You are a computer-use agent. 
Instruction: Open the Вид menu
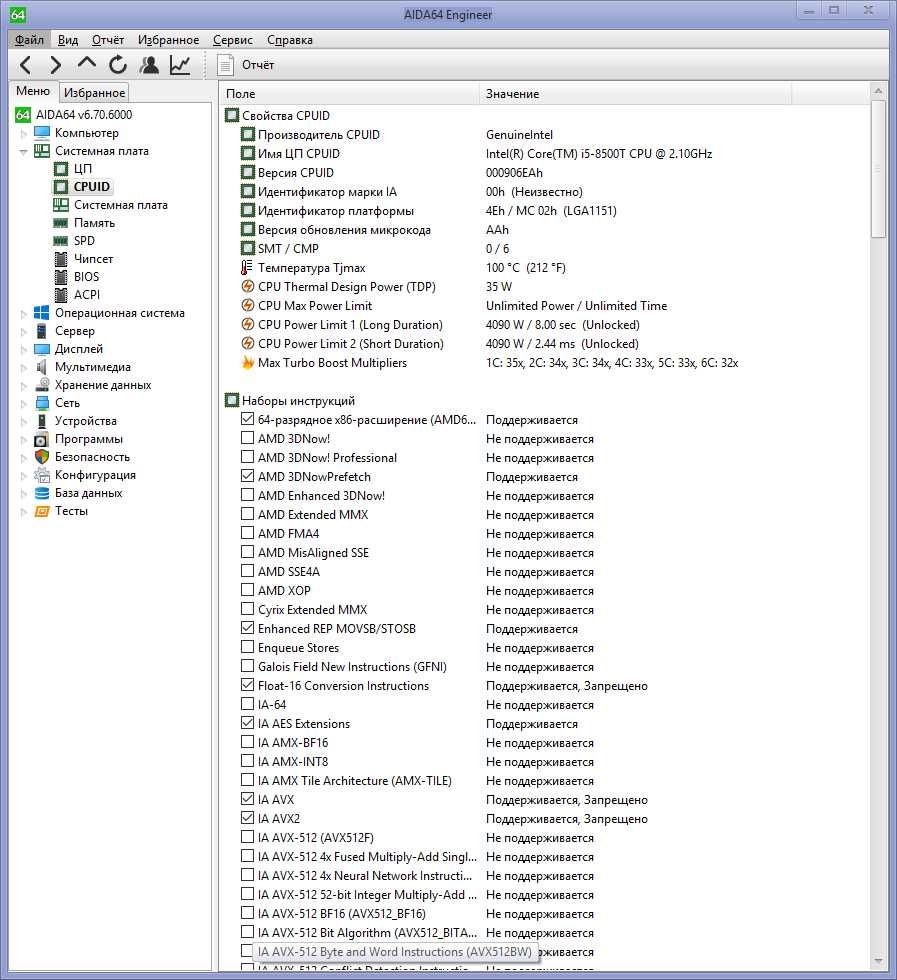click(x=68, y=40)
